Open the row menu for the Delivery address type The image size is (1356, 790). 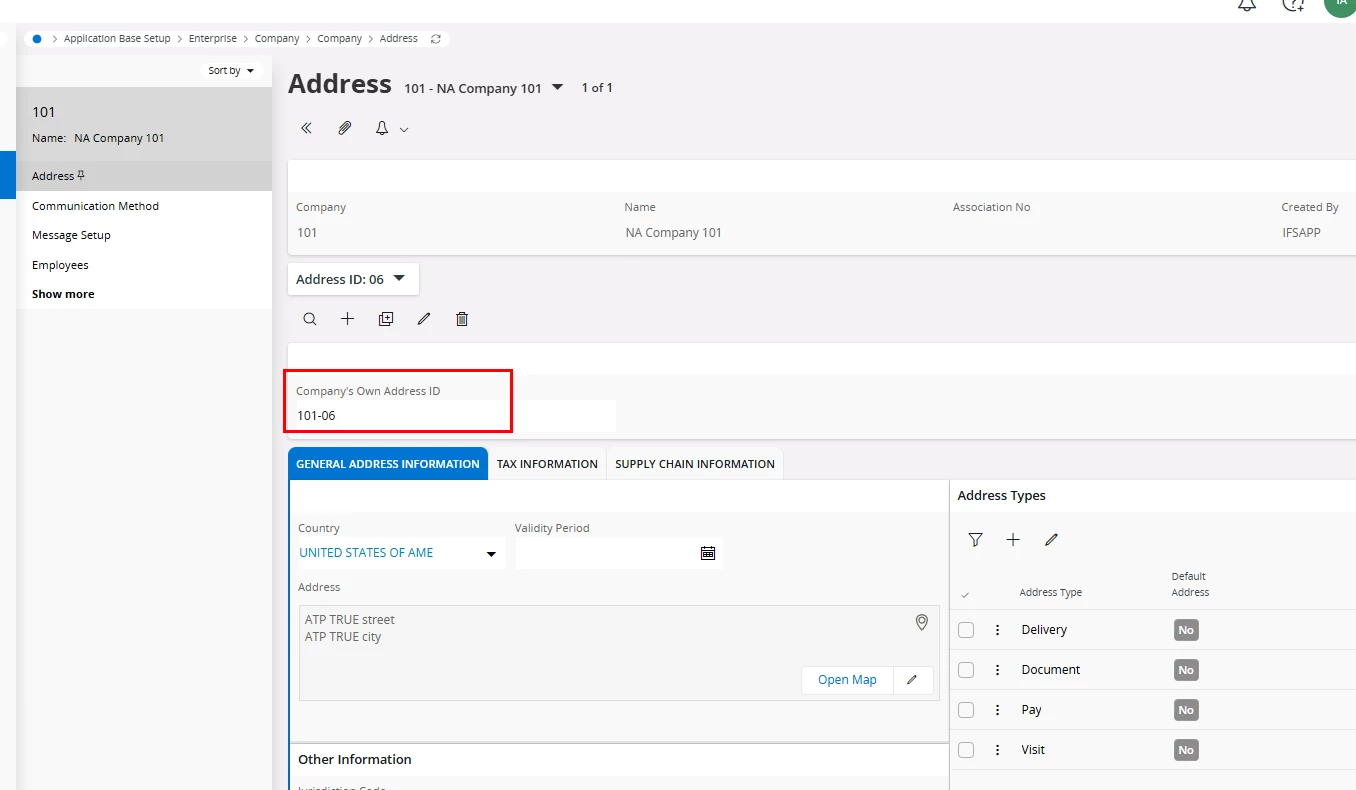(997, 630)
